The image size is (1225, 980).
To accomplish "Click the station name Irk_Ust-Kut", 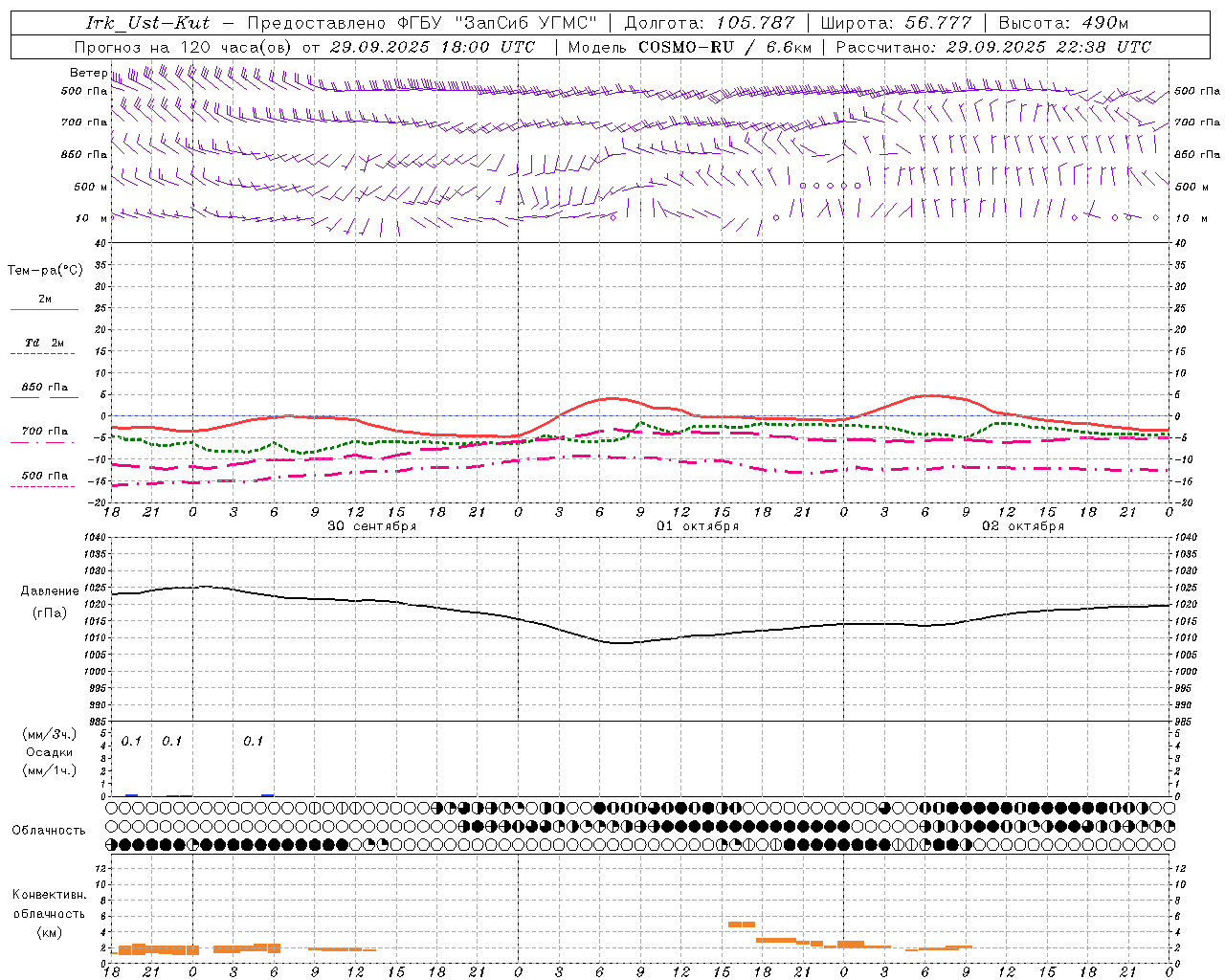I will coord(147,23).
